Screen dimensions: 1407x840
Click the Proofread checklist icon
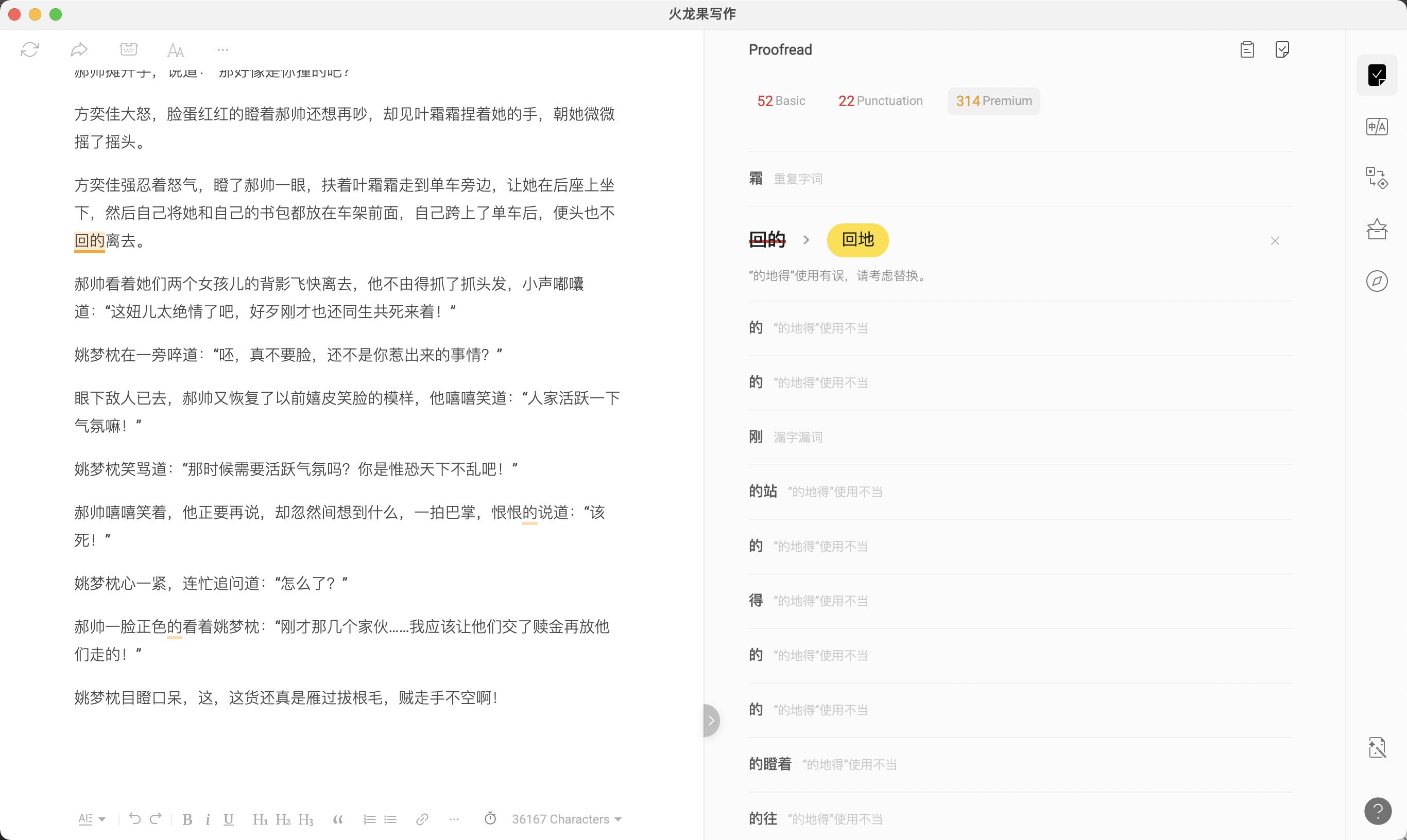coord(1282,49)
